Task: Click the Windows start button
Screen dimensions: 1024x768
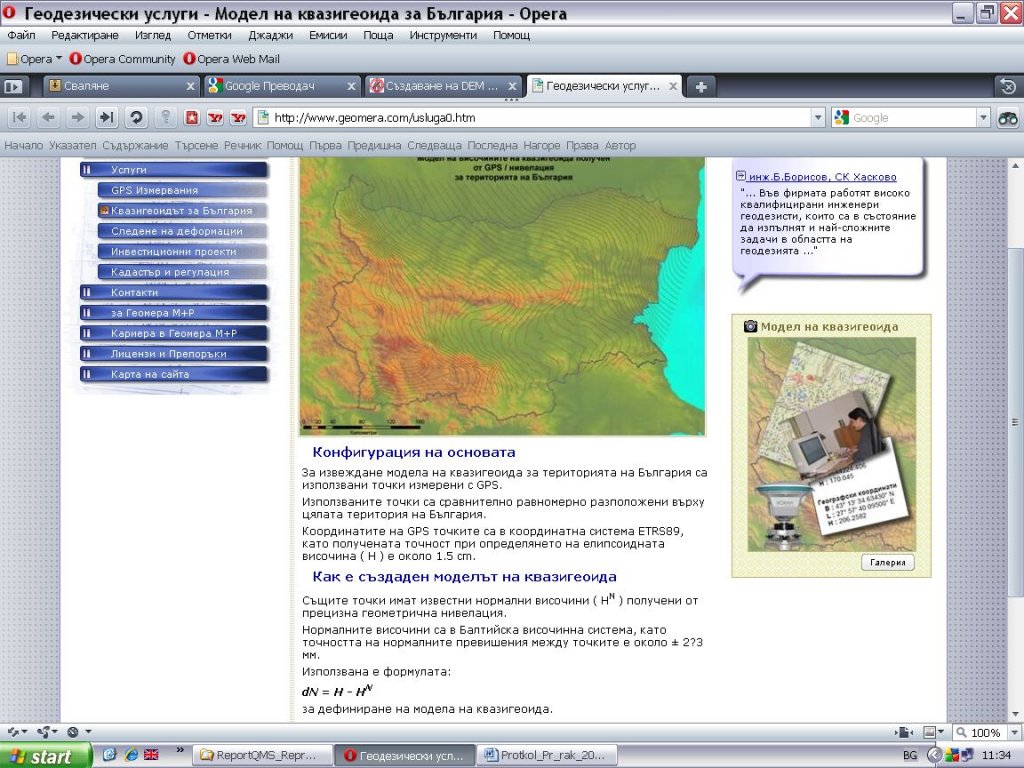Action: tap(46, 756)
